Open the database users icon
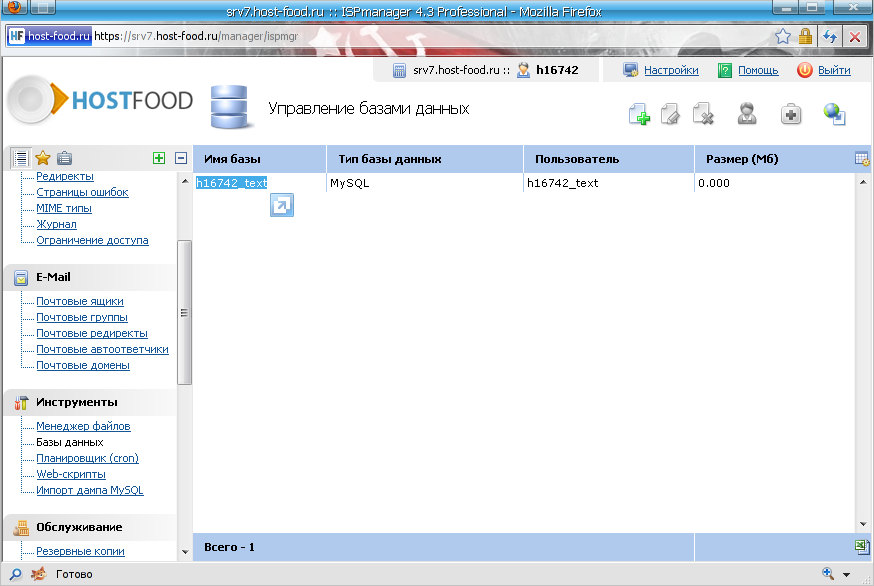This screenshot has width=874, height=586. [746, 114]
